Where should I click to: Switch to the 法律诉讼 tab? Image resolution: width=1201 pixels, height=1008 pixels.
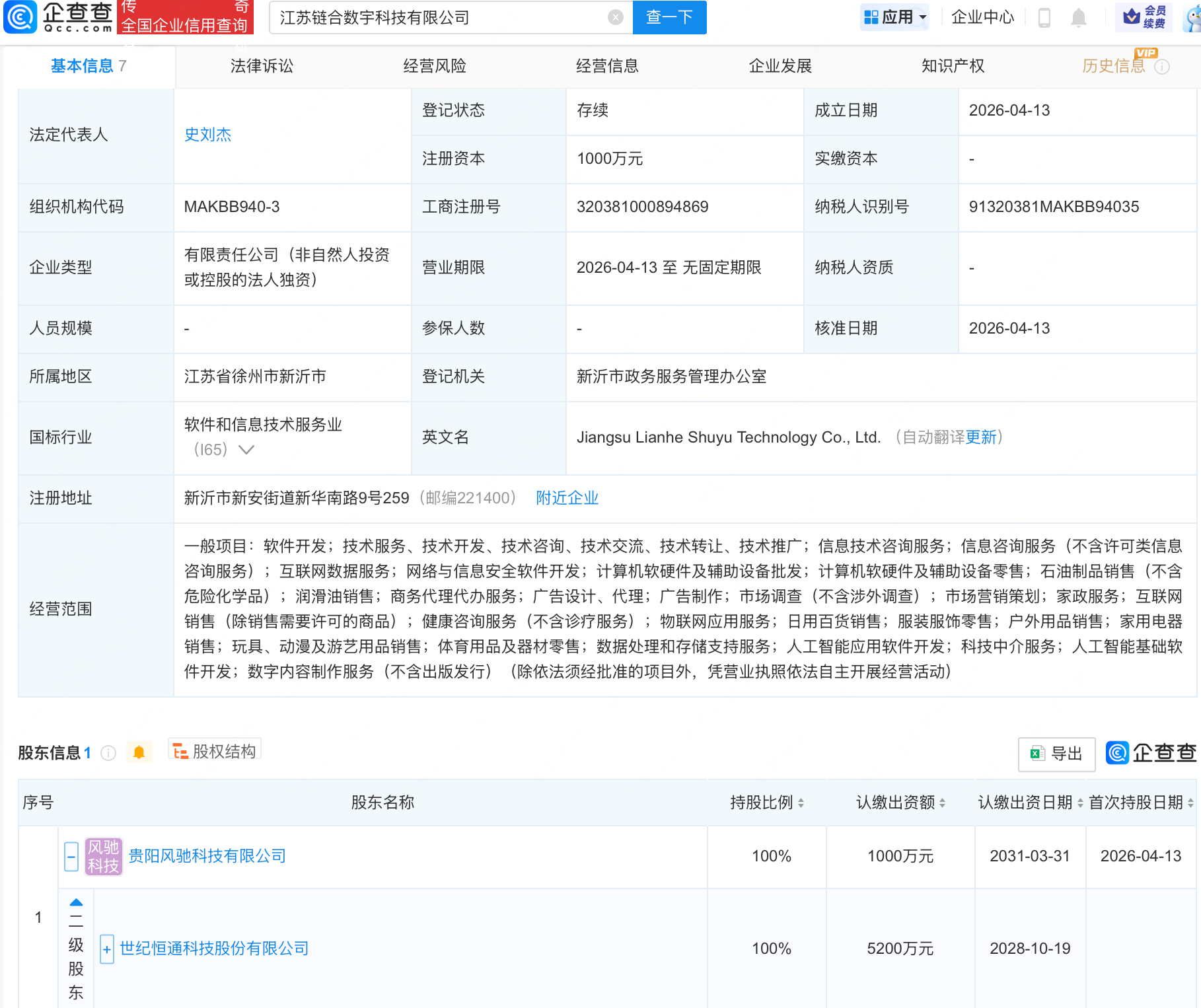point(262,66)
